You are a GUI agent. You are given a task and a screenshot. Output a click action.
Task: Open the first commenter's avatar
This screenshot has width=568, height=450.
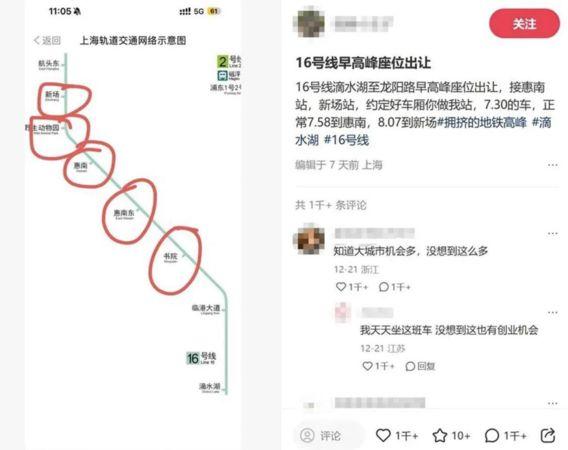(x=308, y=239)
